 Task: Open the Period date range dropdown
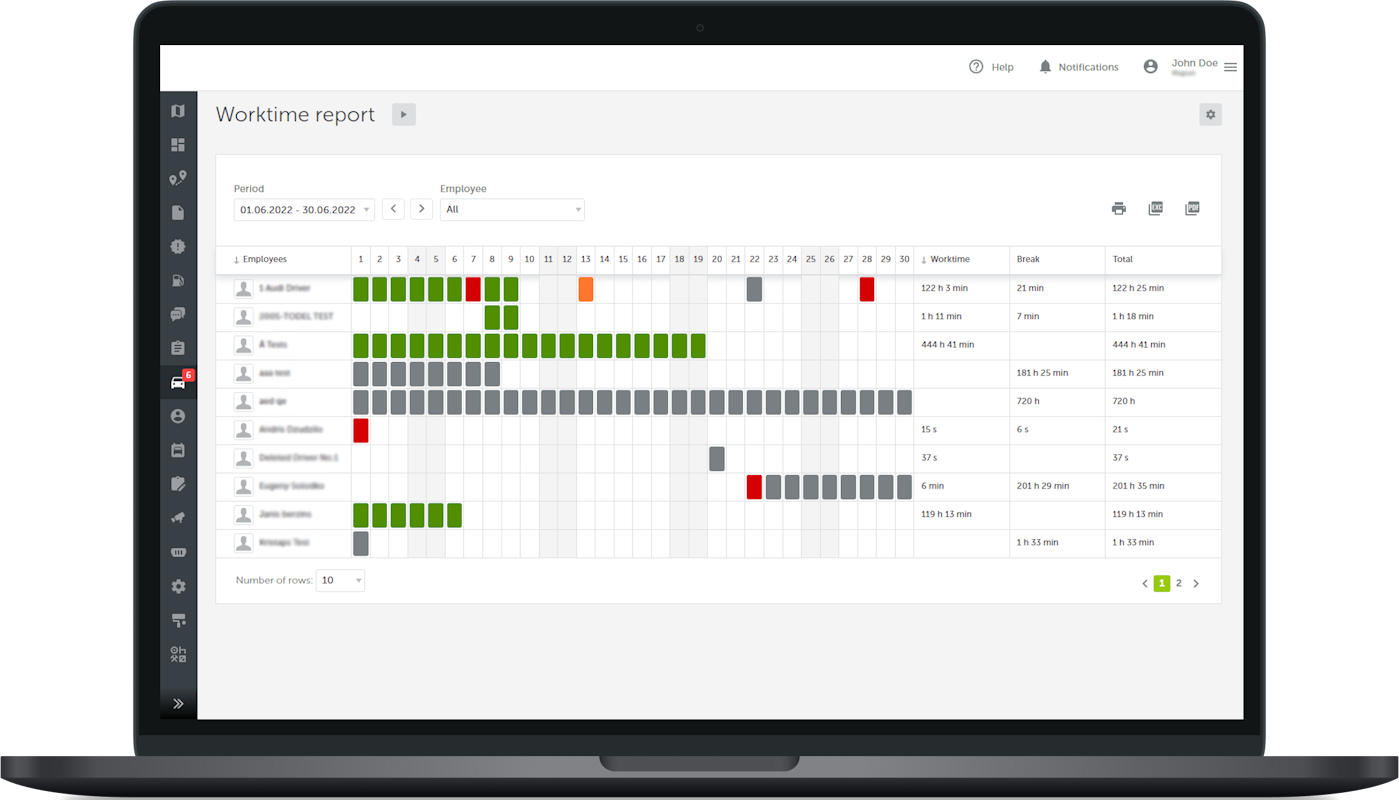304,210
